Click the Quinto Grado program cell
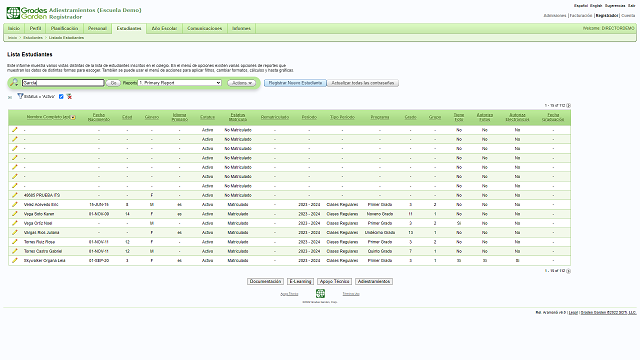 [380, 251]
